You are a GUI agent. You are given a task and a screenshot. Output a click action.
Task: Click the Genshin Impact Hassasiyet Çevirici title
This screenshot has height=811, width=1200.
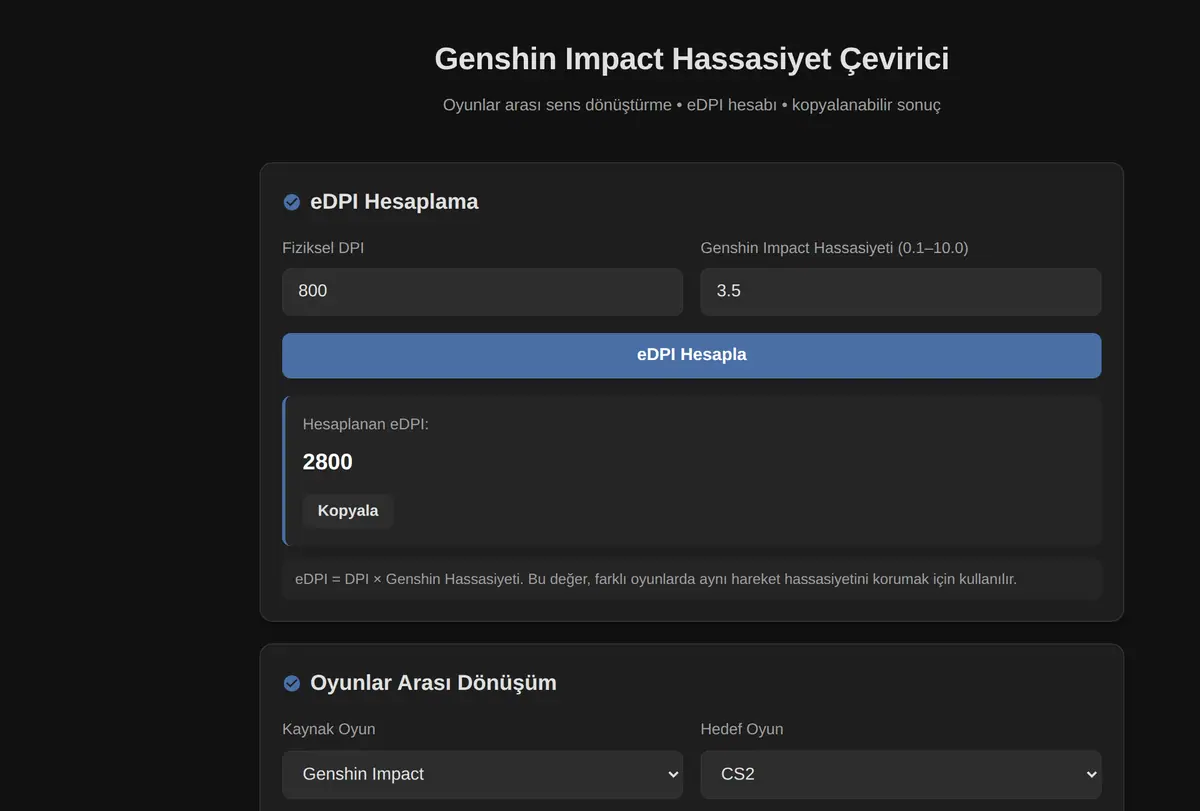click(692, 59)
